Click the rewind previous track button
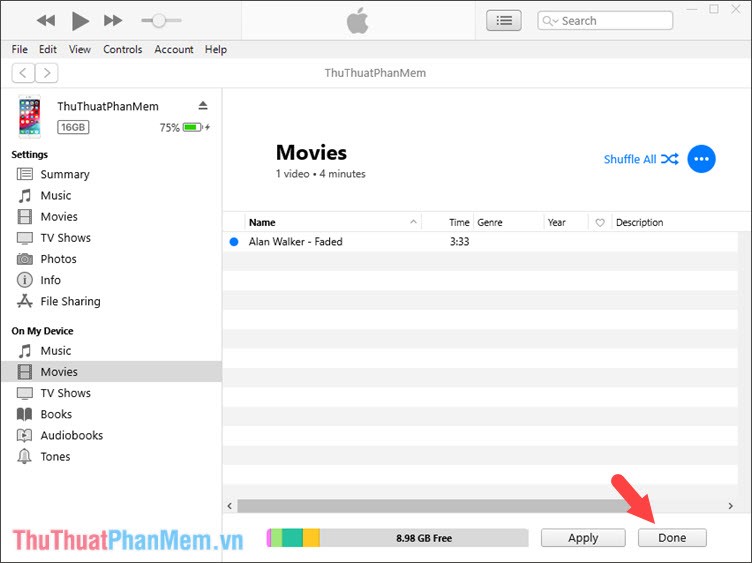Screen dimensions: 752x563 [46, 21]
